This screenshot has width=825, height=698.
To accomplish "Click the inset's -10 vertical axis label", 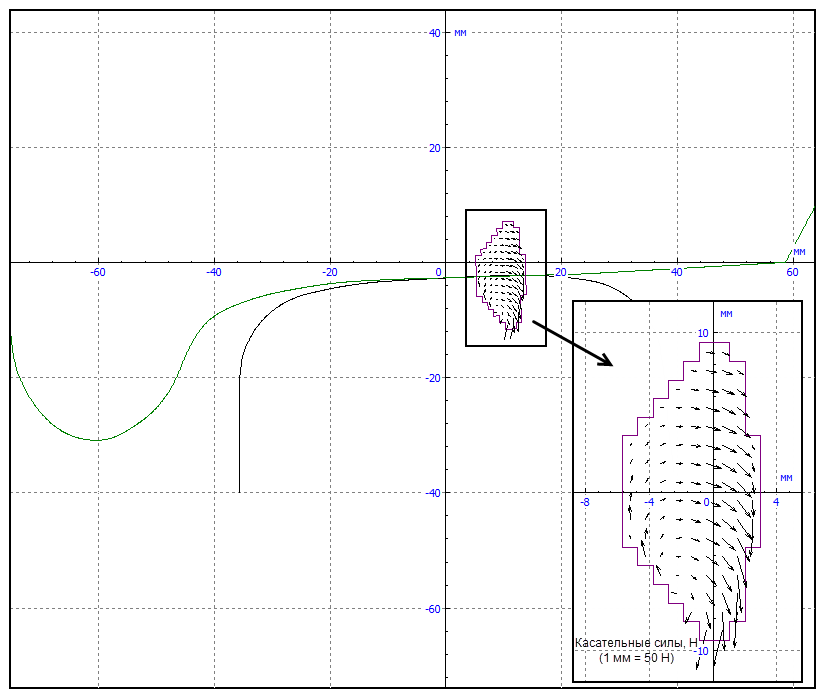I will click(701, 651).
